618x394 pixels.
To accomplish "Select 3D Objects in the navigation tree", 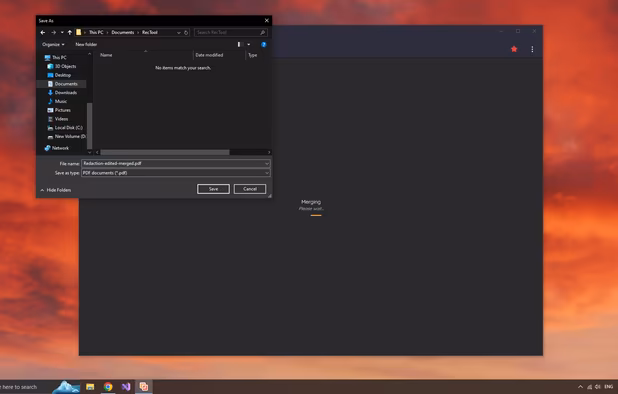I will (61, 66).
